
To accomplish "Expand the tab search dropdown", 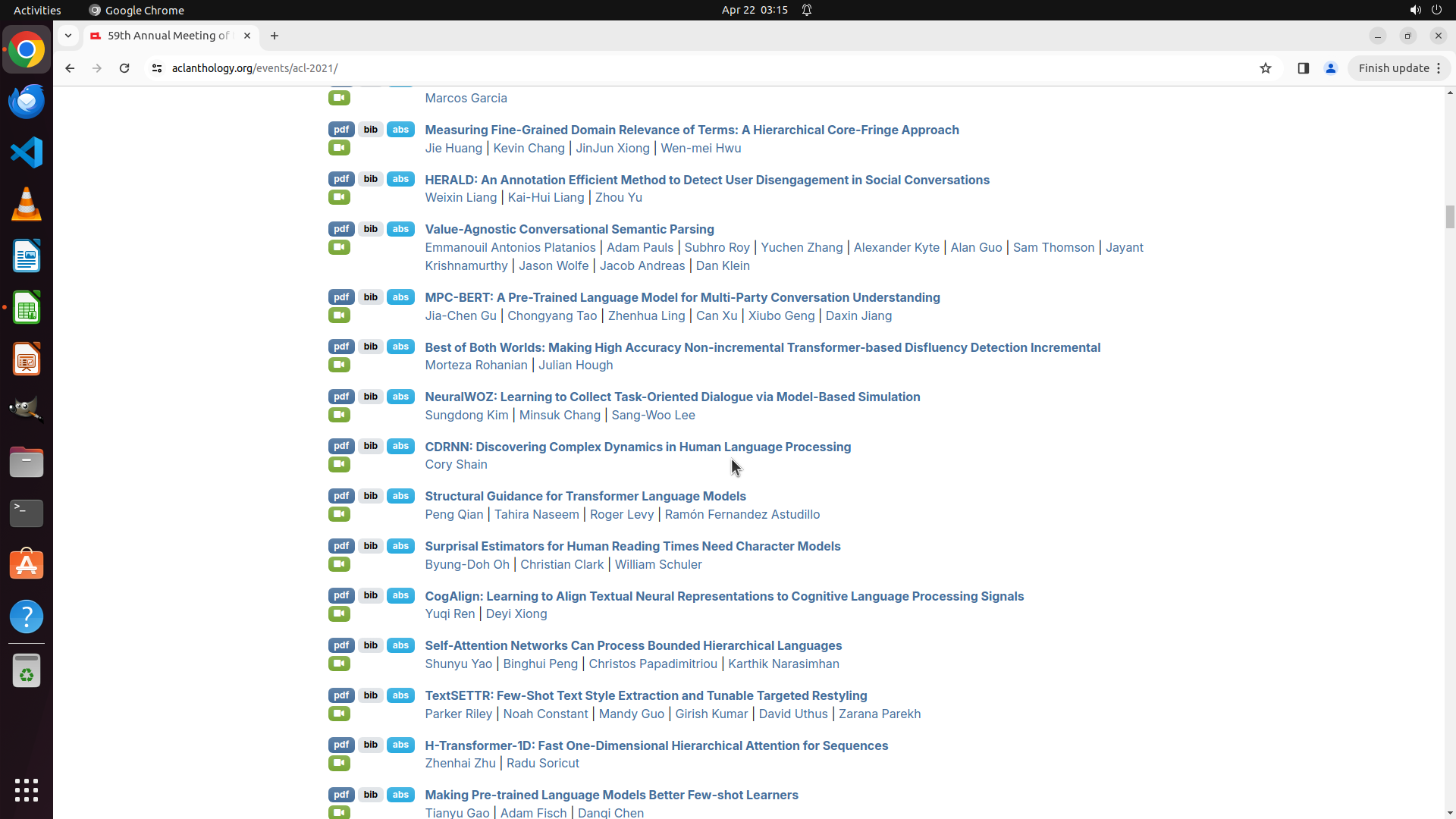I will tap(68, 36).
